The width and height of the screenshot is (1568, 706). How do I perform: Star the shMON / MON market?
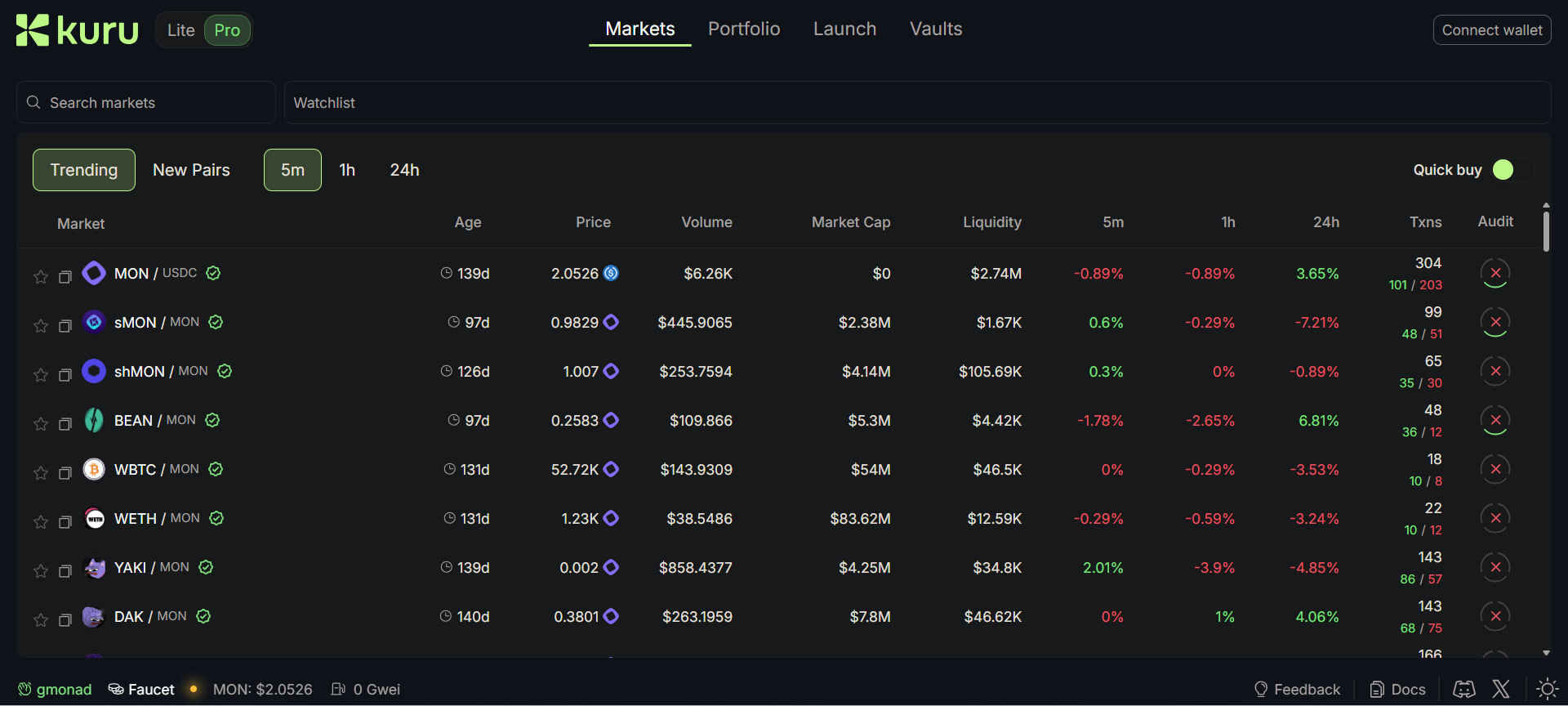40,375
